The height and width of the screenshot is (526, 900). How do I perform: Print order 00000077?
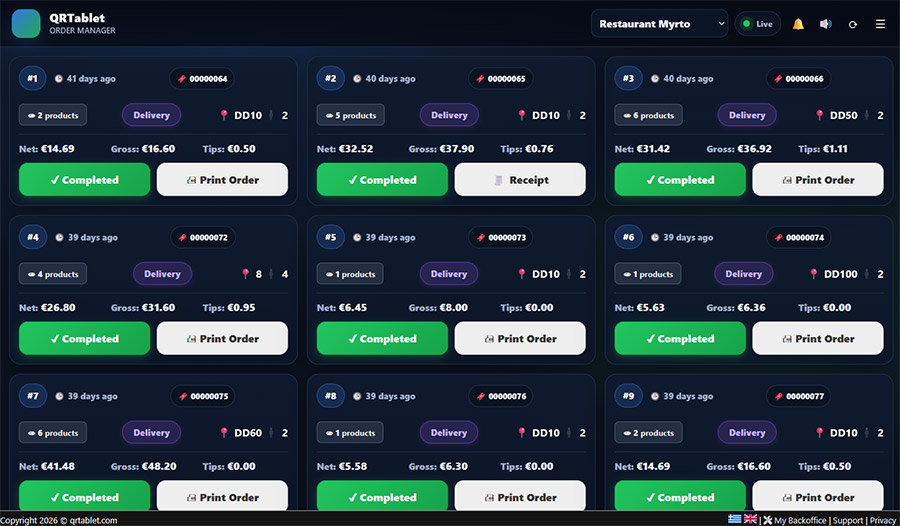(818, 496)
